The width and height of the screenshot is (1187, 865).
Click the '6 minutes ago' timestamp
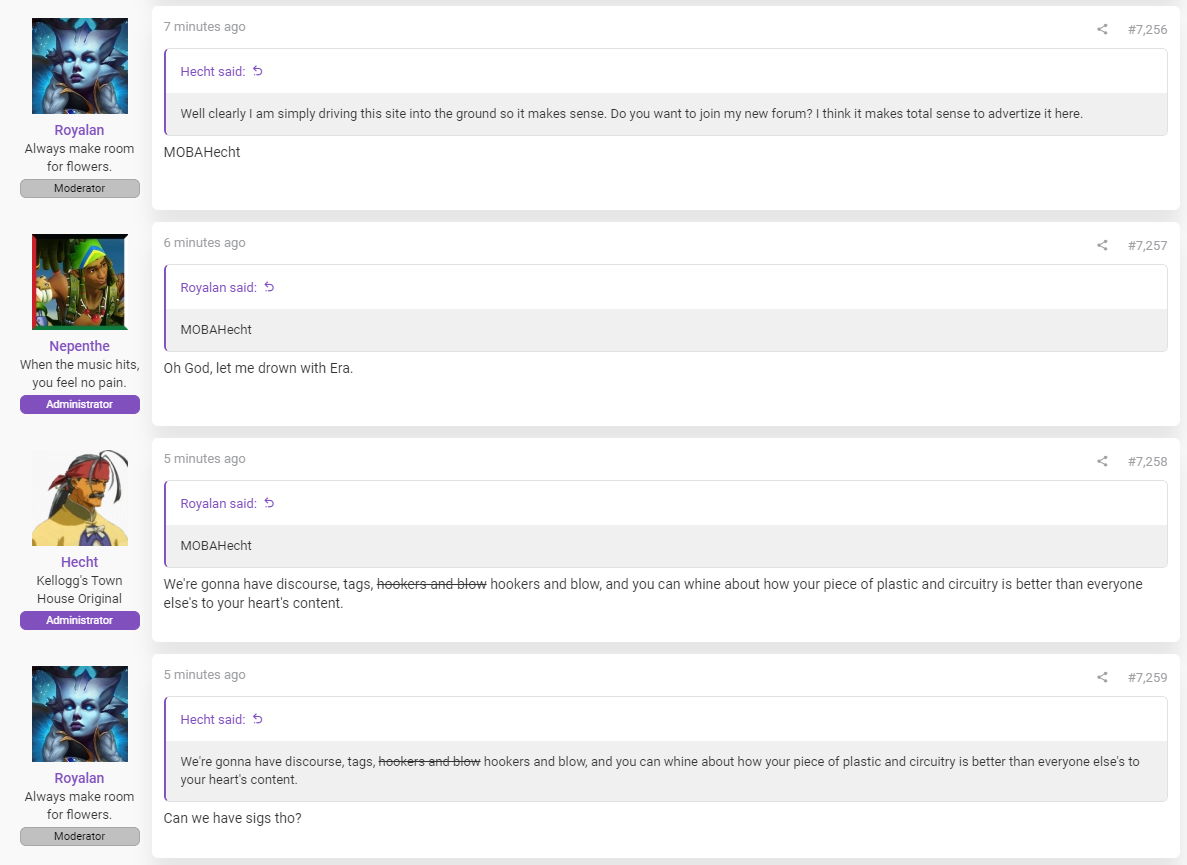coord(204,243)
